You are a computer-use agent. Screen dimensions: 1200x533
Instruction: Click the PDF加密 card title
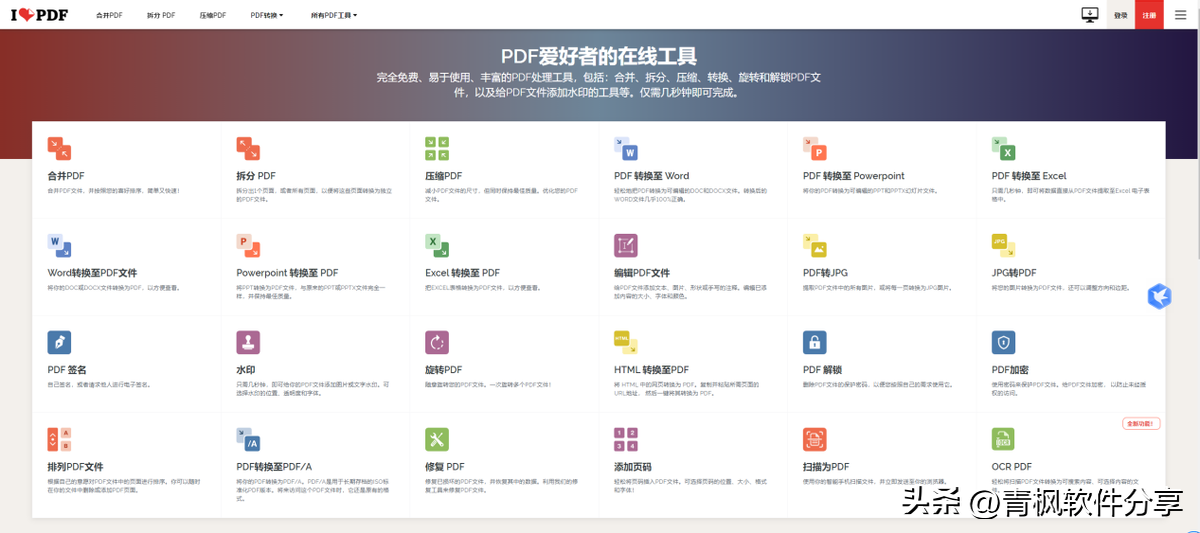pos(1011,370)
